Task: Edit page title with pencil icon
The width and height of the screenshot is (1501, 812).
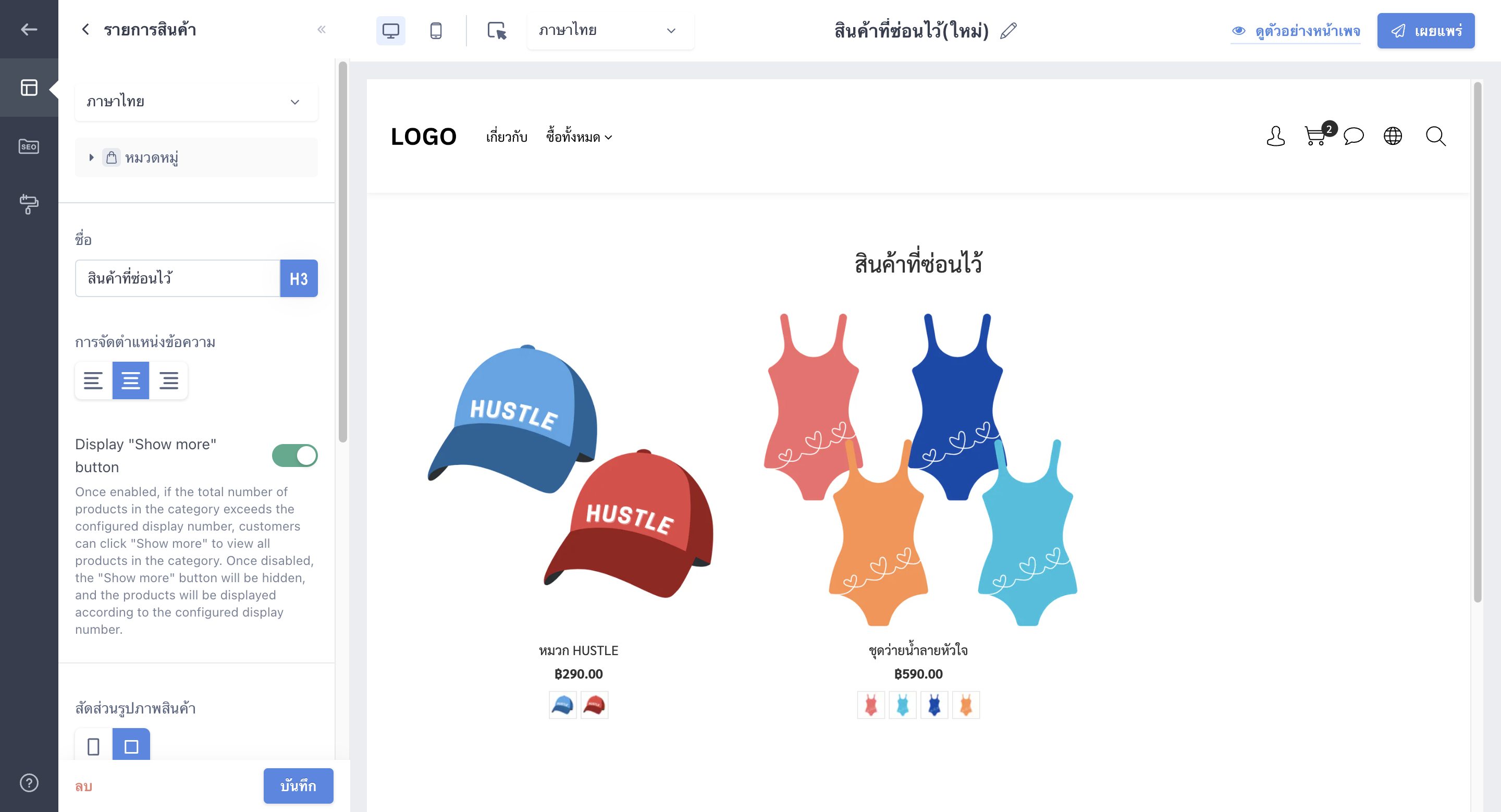Action: pos(1008,30)
